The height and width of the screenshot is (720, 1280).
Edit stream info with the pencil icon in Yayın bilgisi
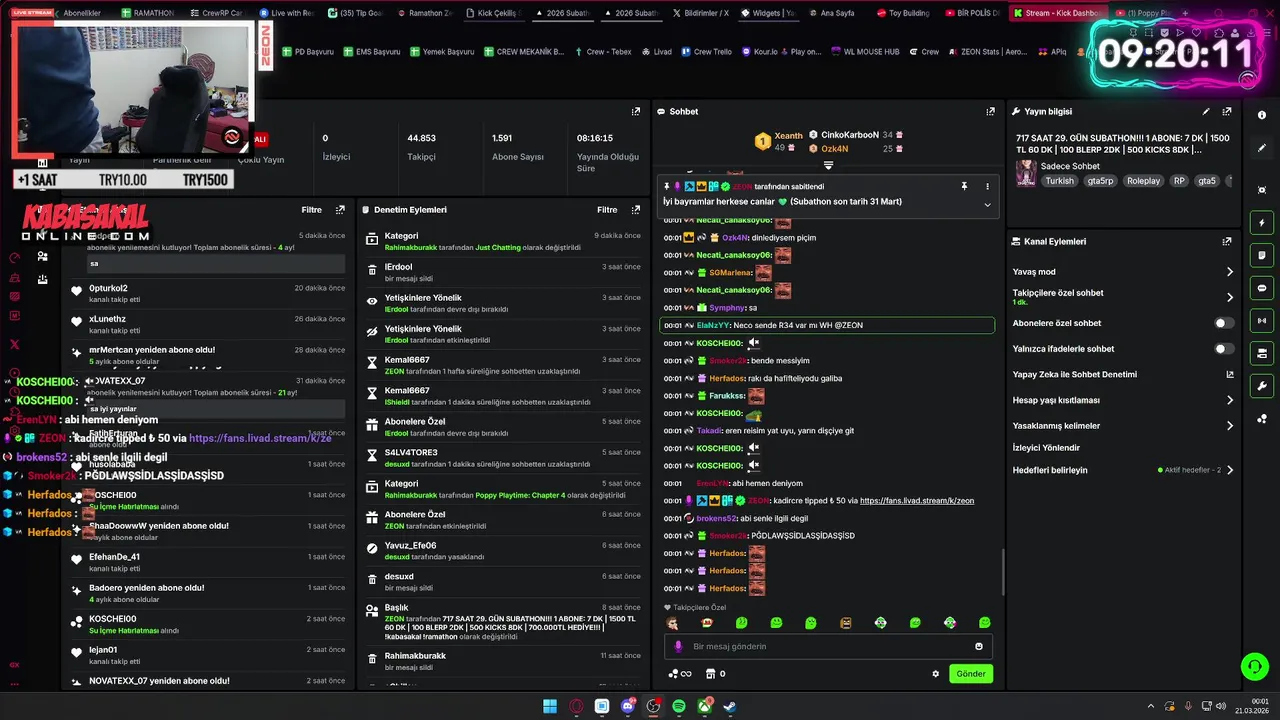pyautogui.click(x=1206, y=112)
